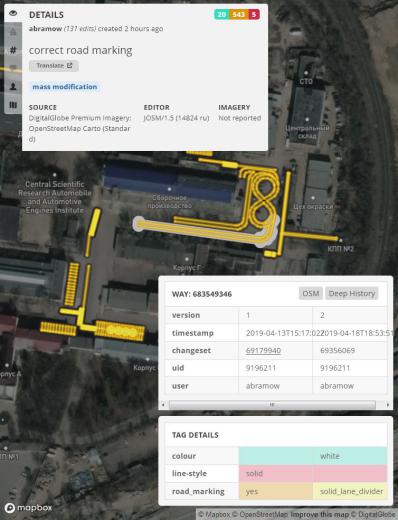Toggle the green 20 created features badge
This screenshot has width=398, height=520.
point(222,14)
